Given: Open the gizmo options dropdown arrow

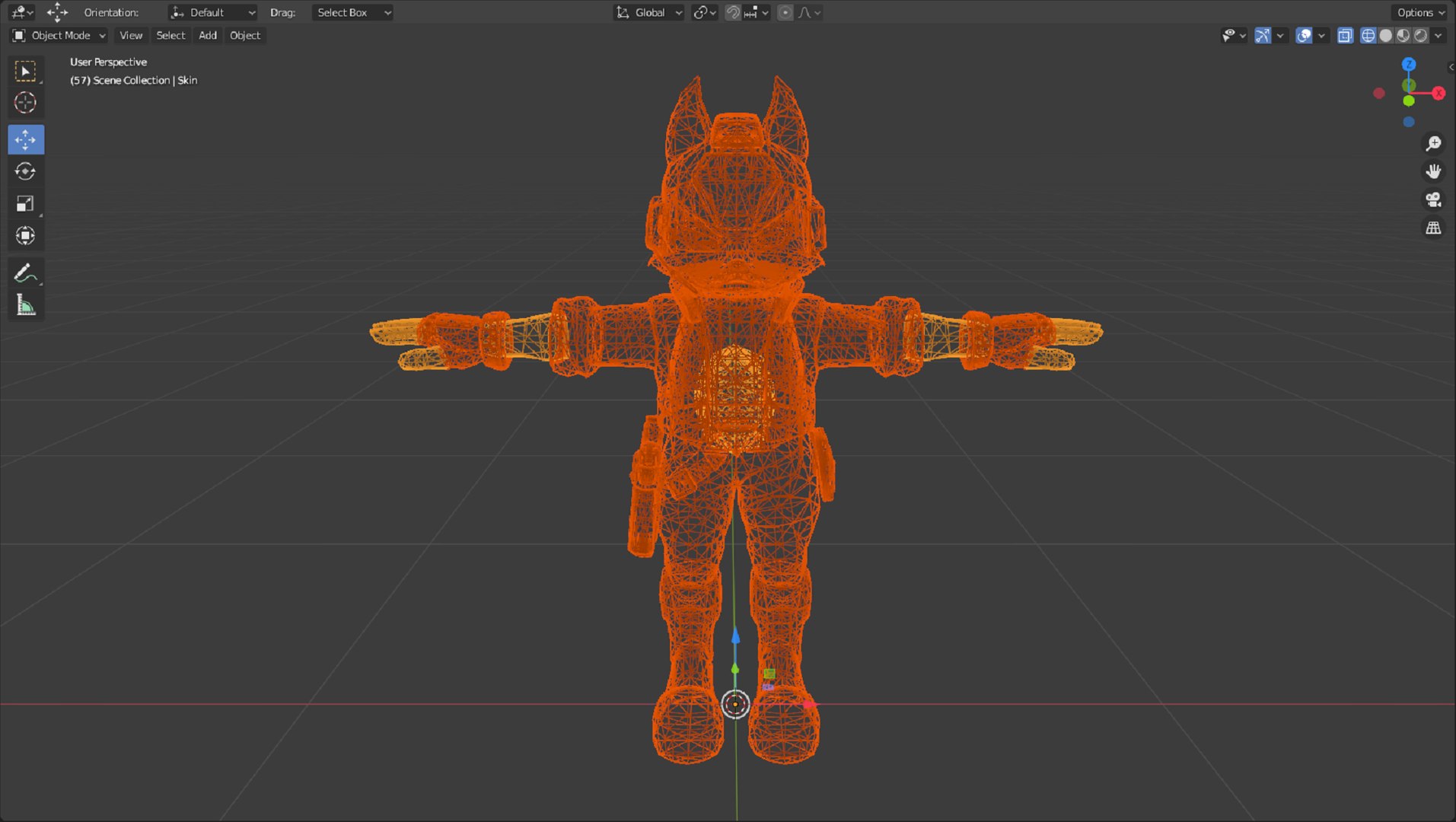Looking at the screenshot, I should pyautogui.click(x=1280, y=35).
